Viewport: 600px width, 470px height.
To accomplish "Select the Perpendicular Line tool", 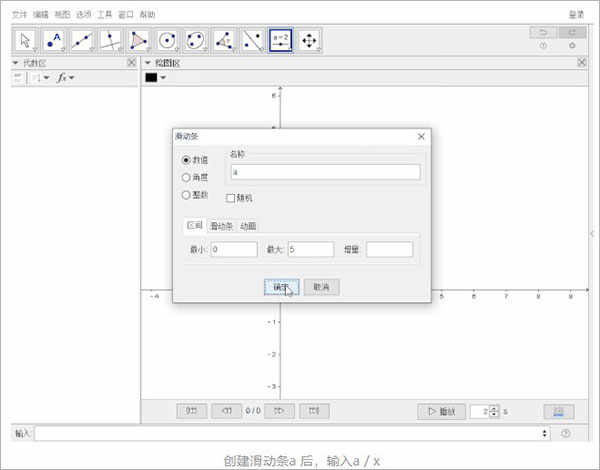I will coord(110,40).
